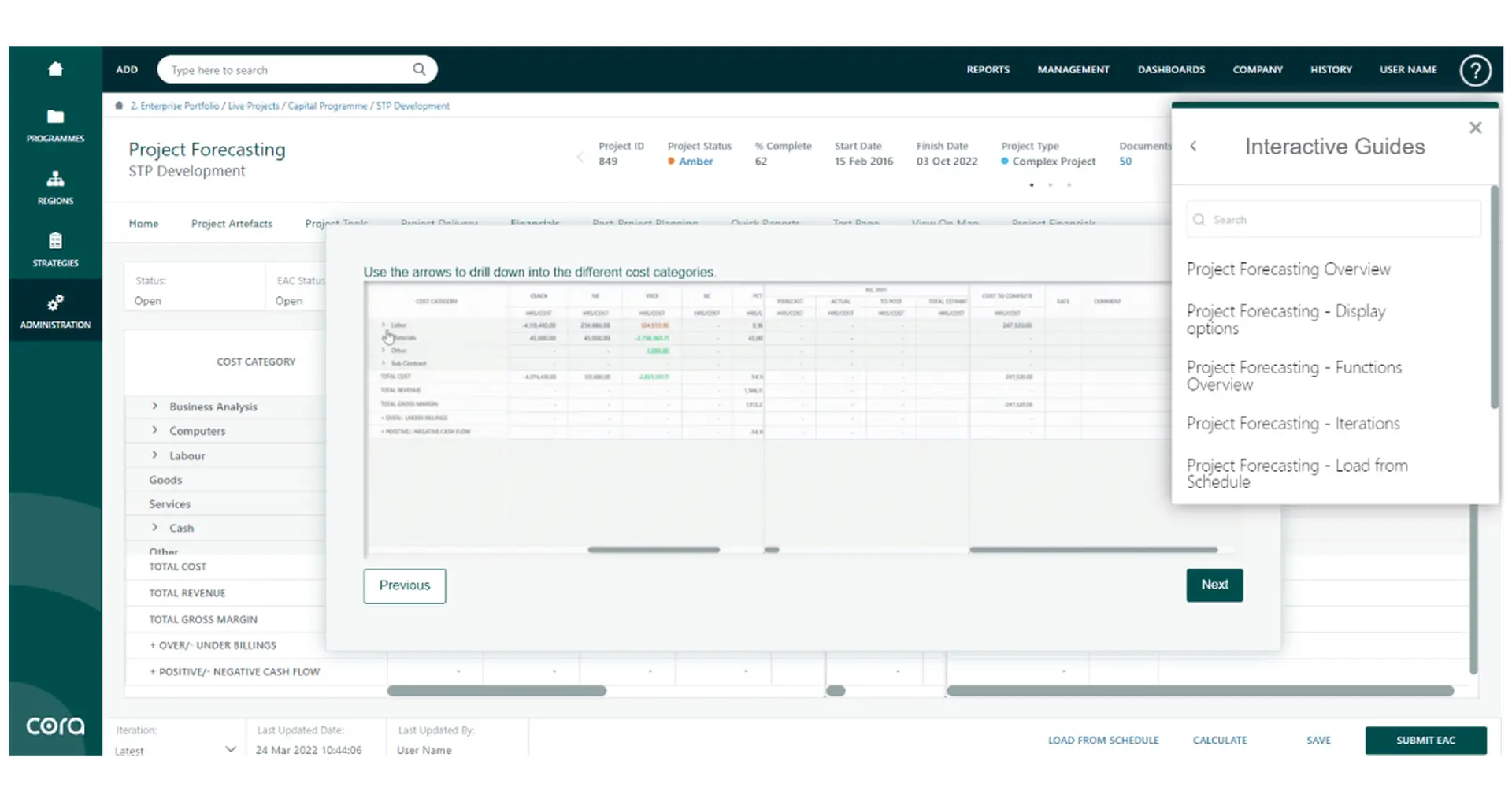Switch to the Project Artefacts tab
This screenshot has height=802, width=1512.
232,224
